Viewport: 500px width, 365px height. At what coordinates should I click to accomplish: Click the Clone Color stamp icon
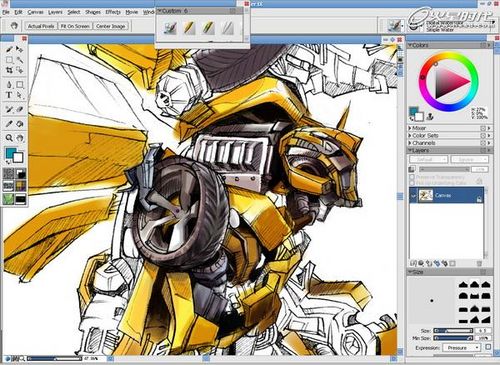click(430, 116)
